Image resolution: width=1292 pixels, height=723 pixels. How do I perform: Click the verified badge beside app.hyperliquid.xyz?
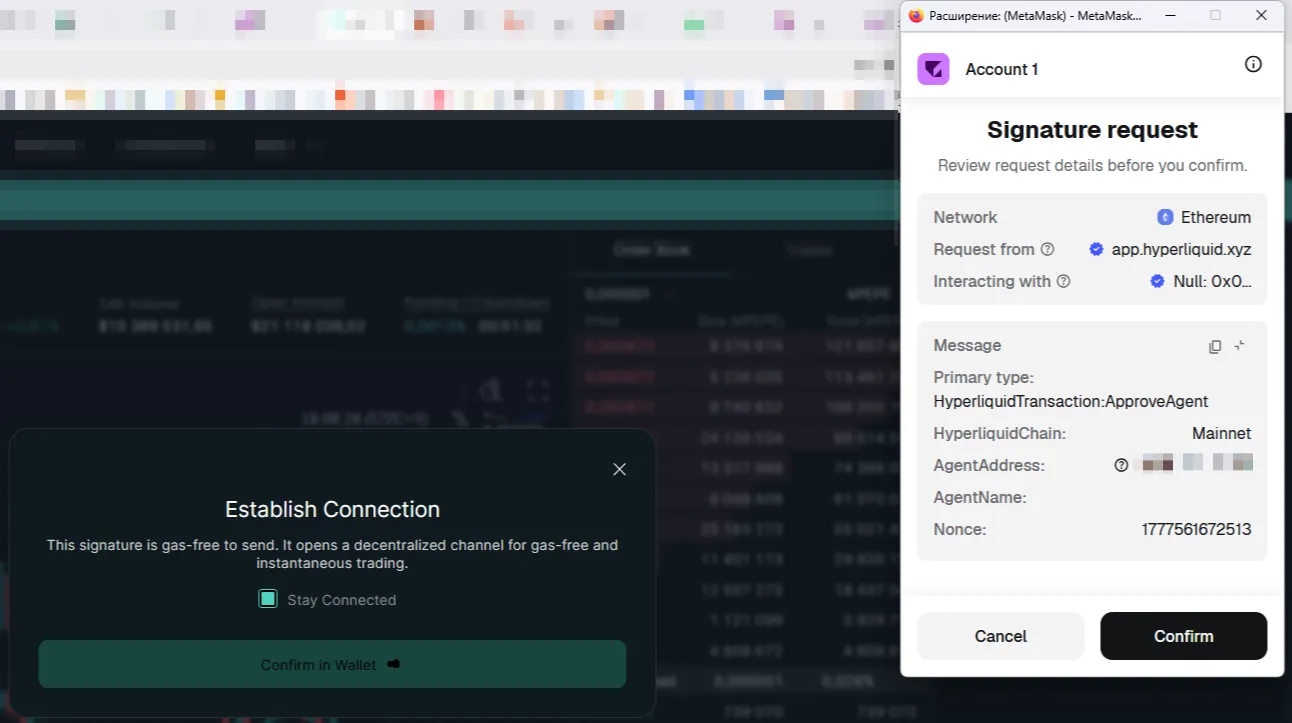tap(1096, 249)
